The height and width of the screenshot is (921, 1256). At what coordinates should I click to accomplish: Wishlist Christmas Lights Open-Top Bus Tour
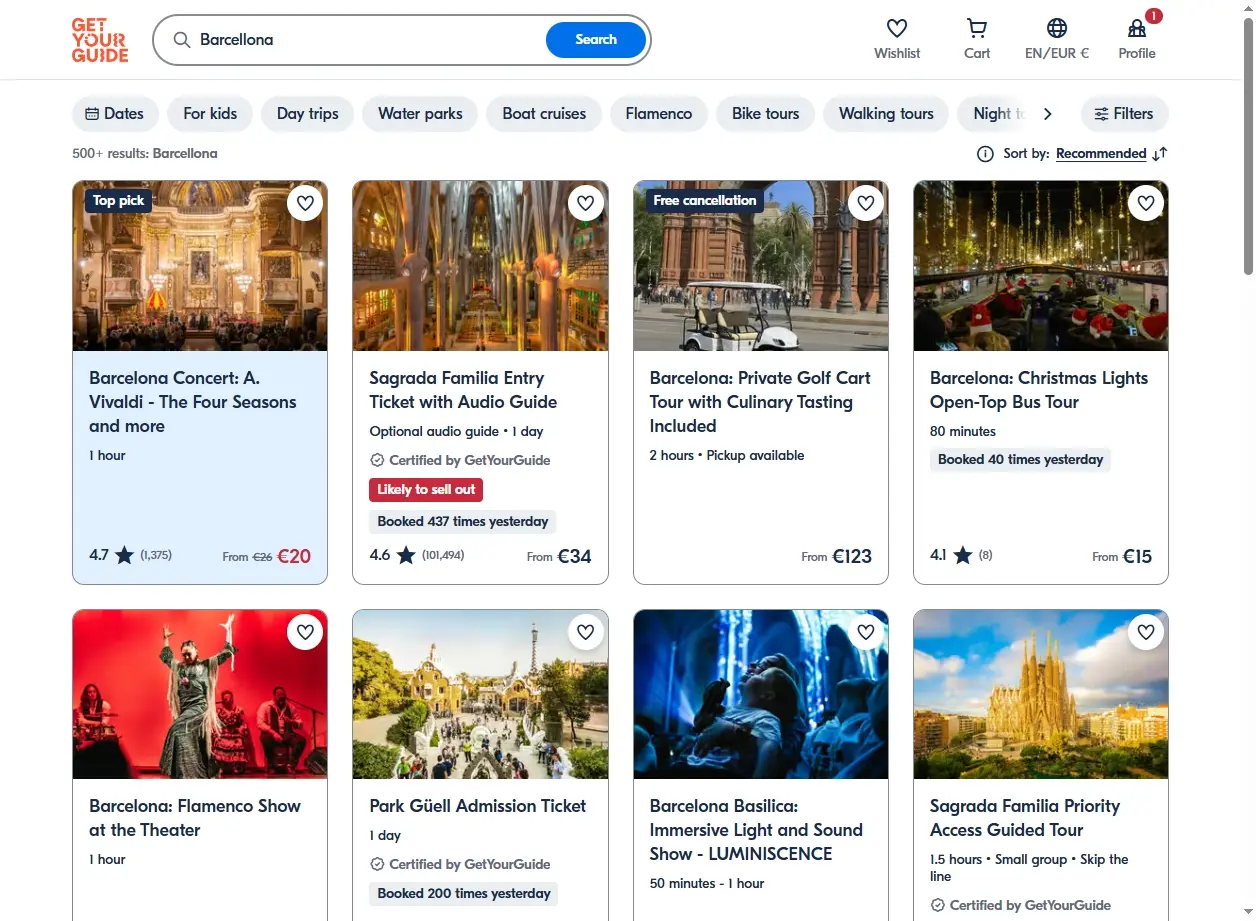[x=1146, y=203]
